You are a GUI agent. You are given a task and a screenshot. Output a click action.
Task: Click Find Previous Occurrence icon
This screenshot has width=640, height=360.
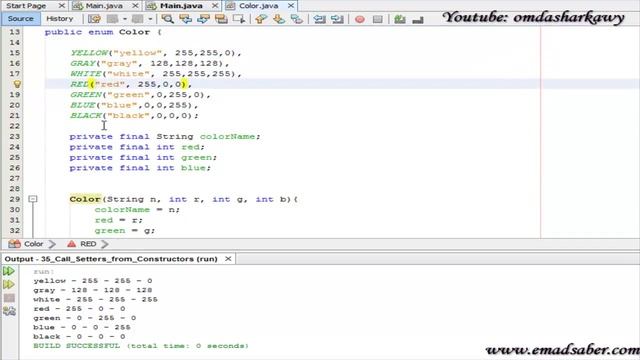tap(185, 19)
